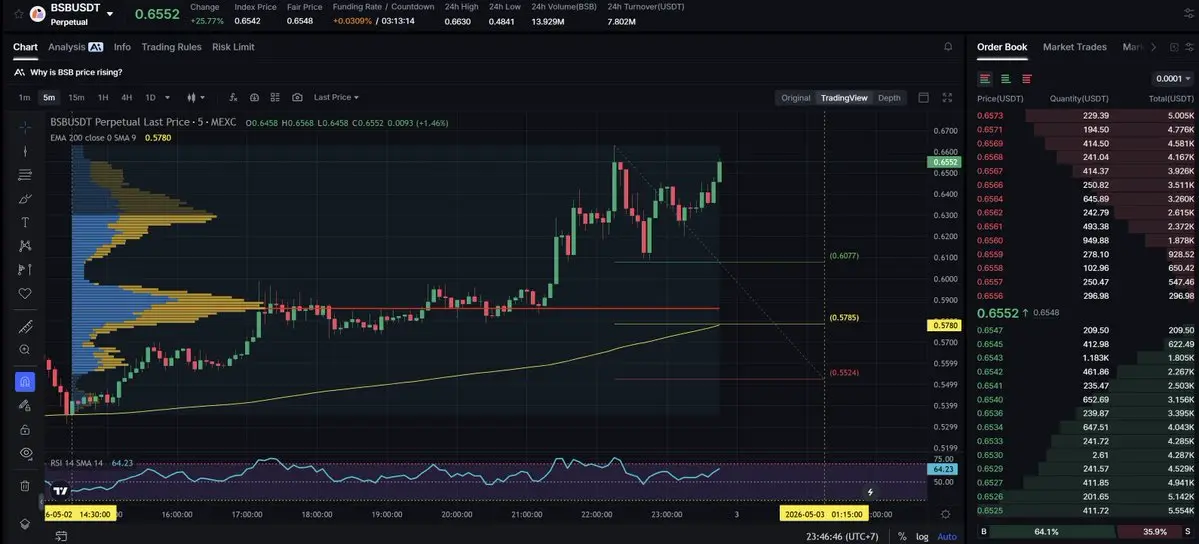Click the chart window layout icon
1199x544 pixels.
(923, 97)
